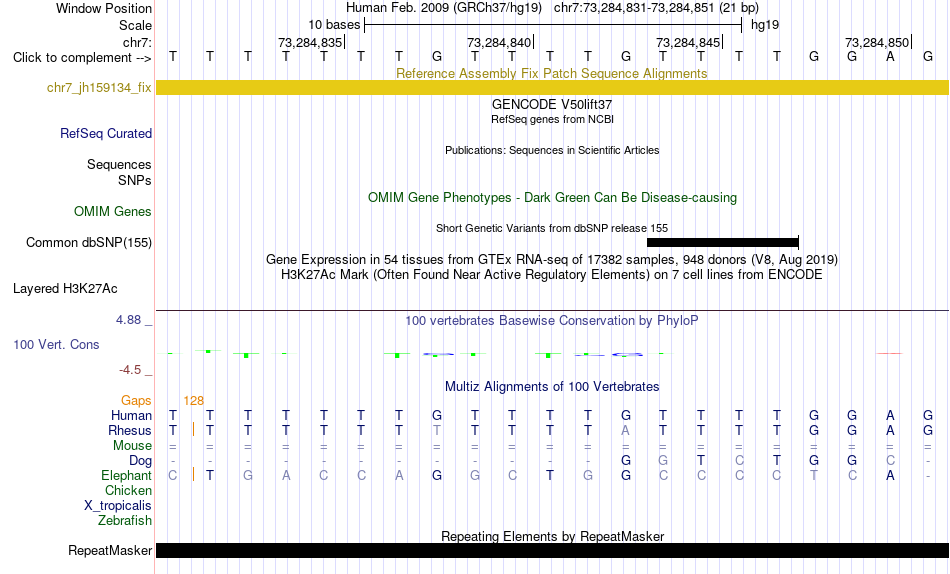
Task: Select the black Common dbSNP variant bar
Action: [x=723, y=242]
